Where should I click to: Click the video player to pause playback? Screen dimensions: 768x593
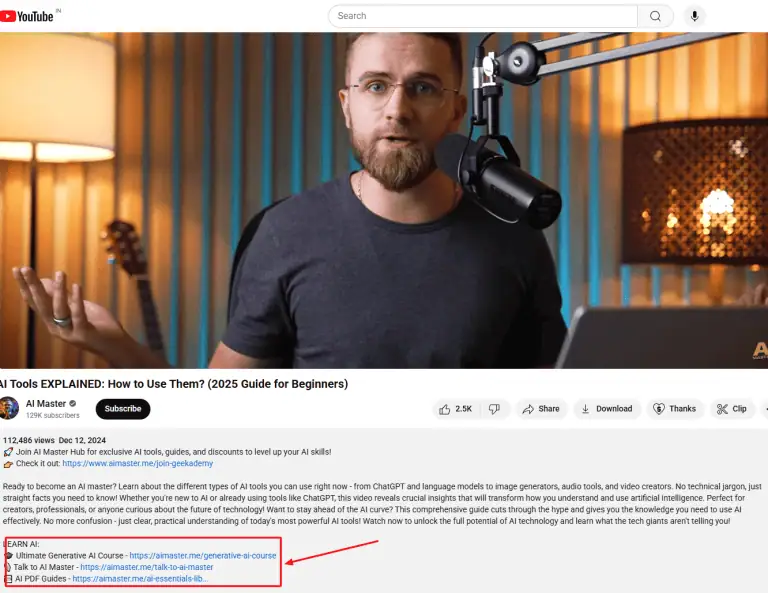coord(384,200)
